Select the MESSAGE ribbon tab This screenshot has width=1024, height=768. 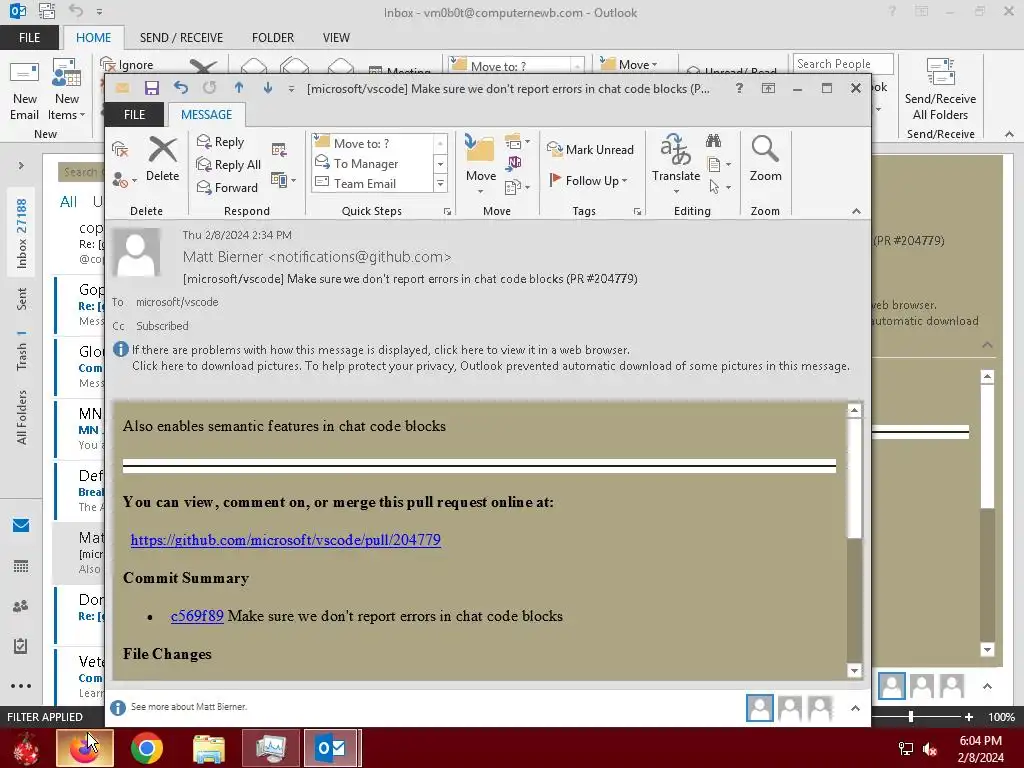click(206, 114)
